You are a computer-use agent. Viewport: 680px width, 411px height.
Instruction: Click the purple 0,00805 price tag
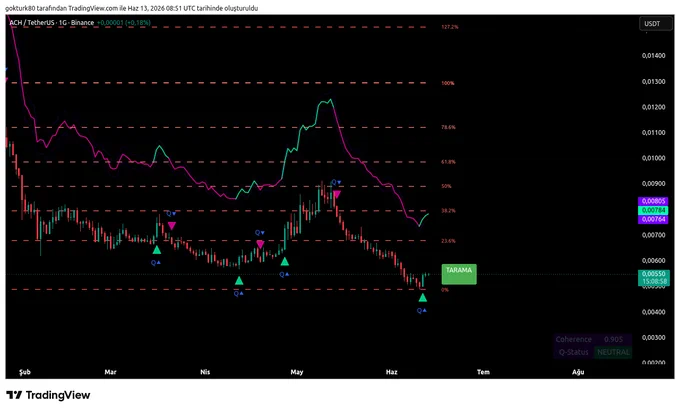(x=654, y=201)
